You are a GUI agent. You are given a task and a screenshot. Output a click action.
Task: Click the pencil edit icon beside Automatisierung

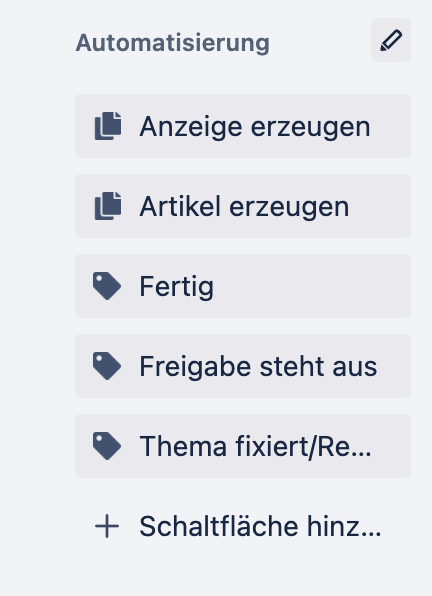point(391,40)
